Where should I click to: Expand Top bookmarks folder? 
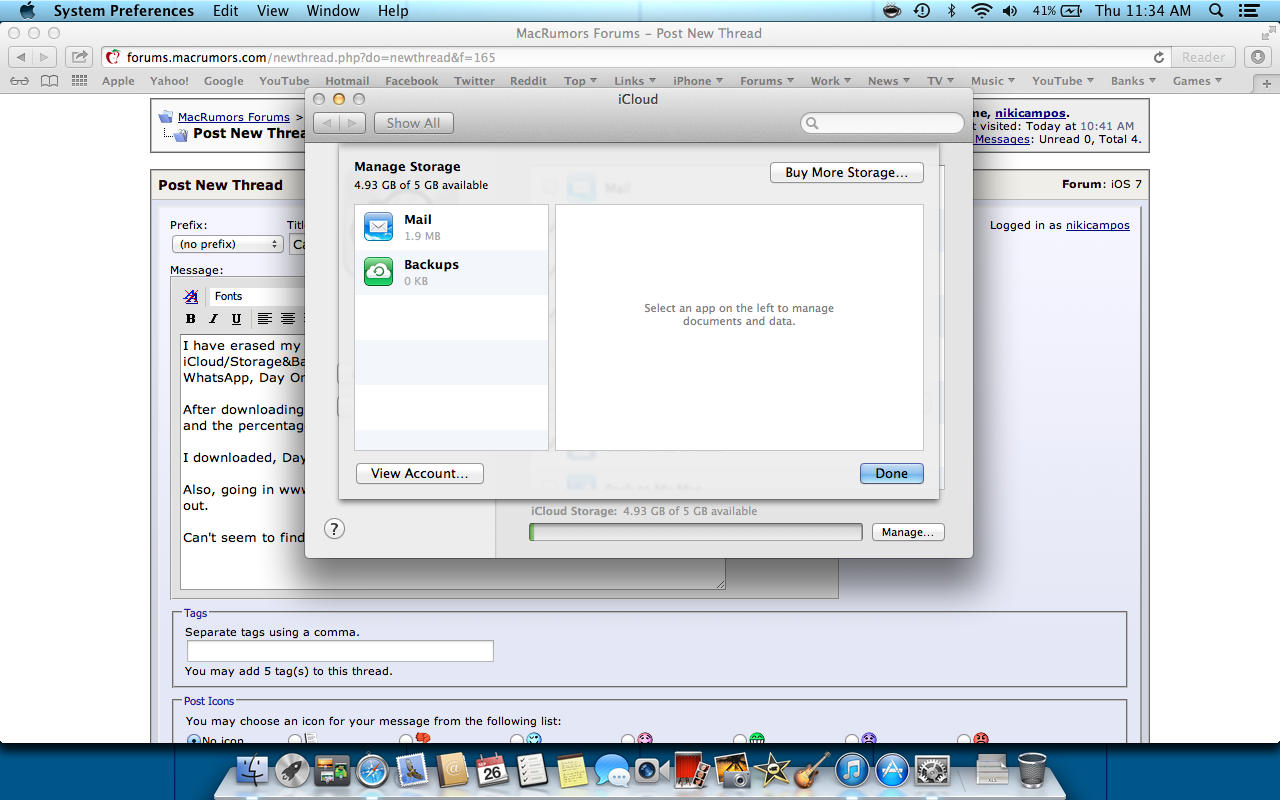pos(580,81)
